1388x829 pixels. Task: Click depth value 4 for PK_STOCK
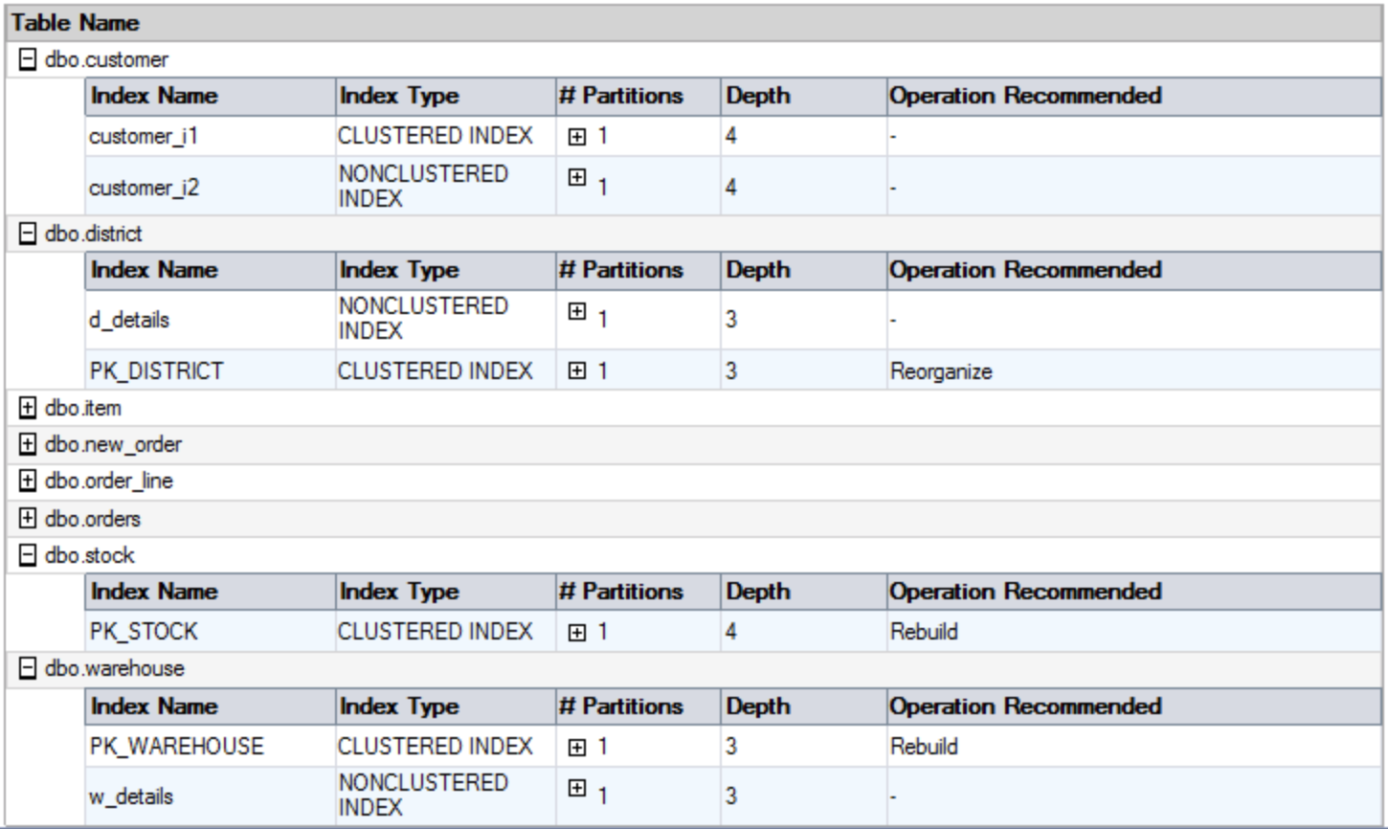(731, 633)
